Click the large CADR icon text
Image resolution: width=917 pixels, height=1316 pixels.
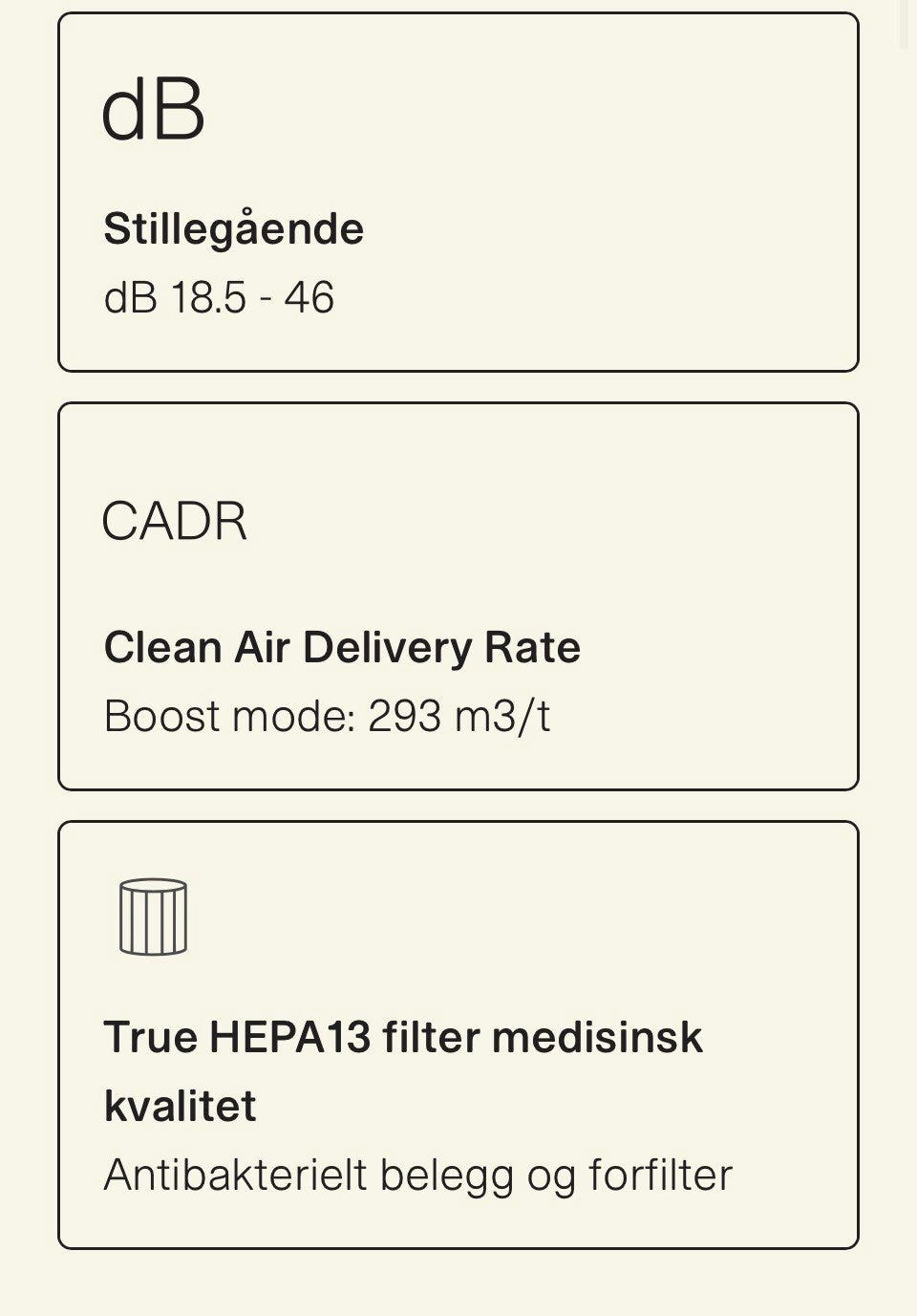pyautogui.click(x=174, y=522)
